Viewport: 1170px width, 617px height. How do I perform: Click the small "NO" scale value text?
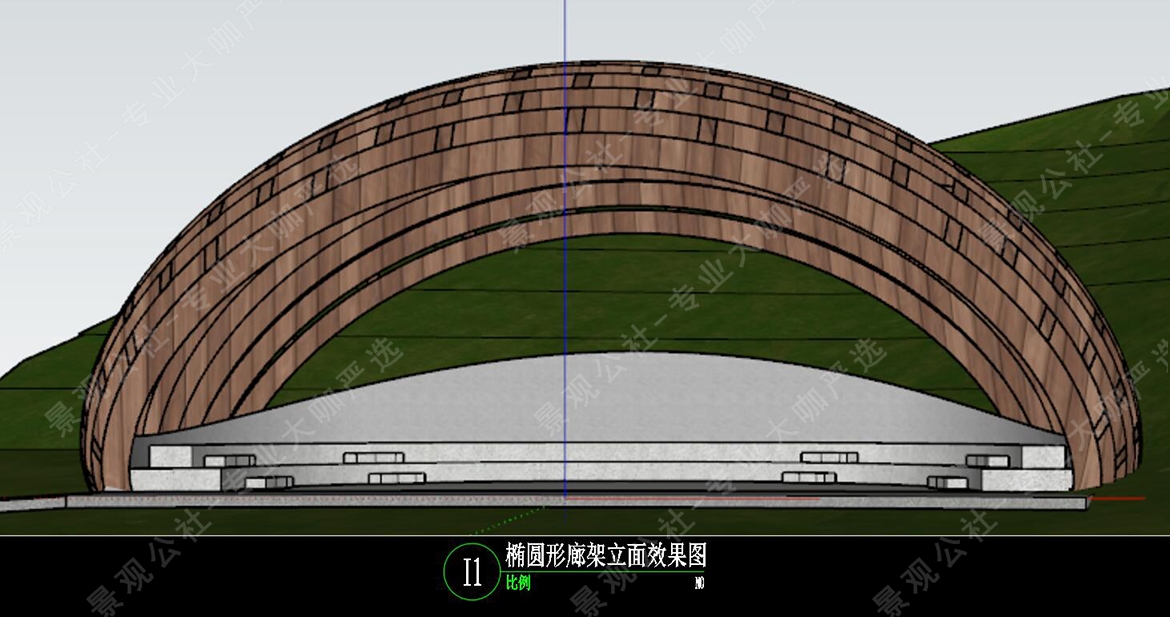coord(699,583)
